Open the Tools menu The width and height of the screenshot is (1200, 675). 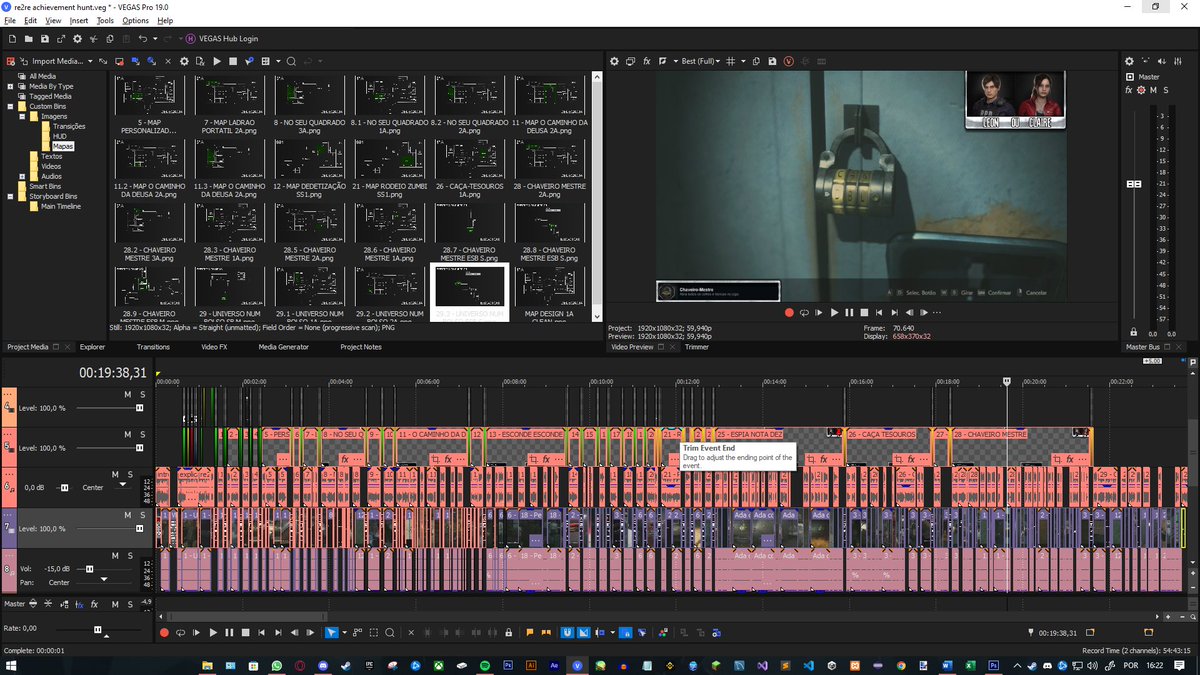pyautogui.click(x=105, y=20)
